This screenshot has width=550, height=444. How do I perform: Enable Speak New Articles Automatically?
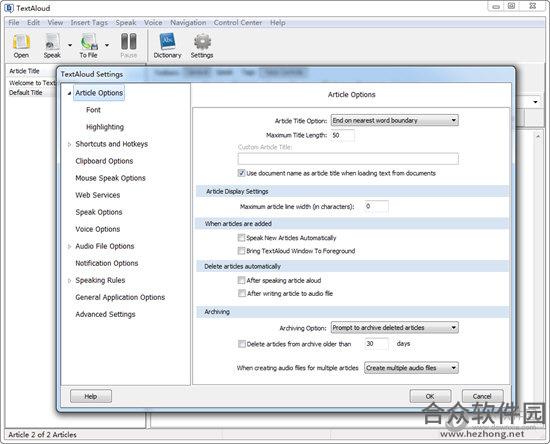tap(241, 238)
